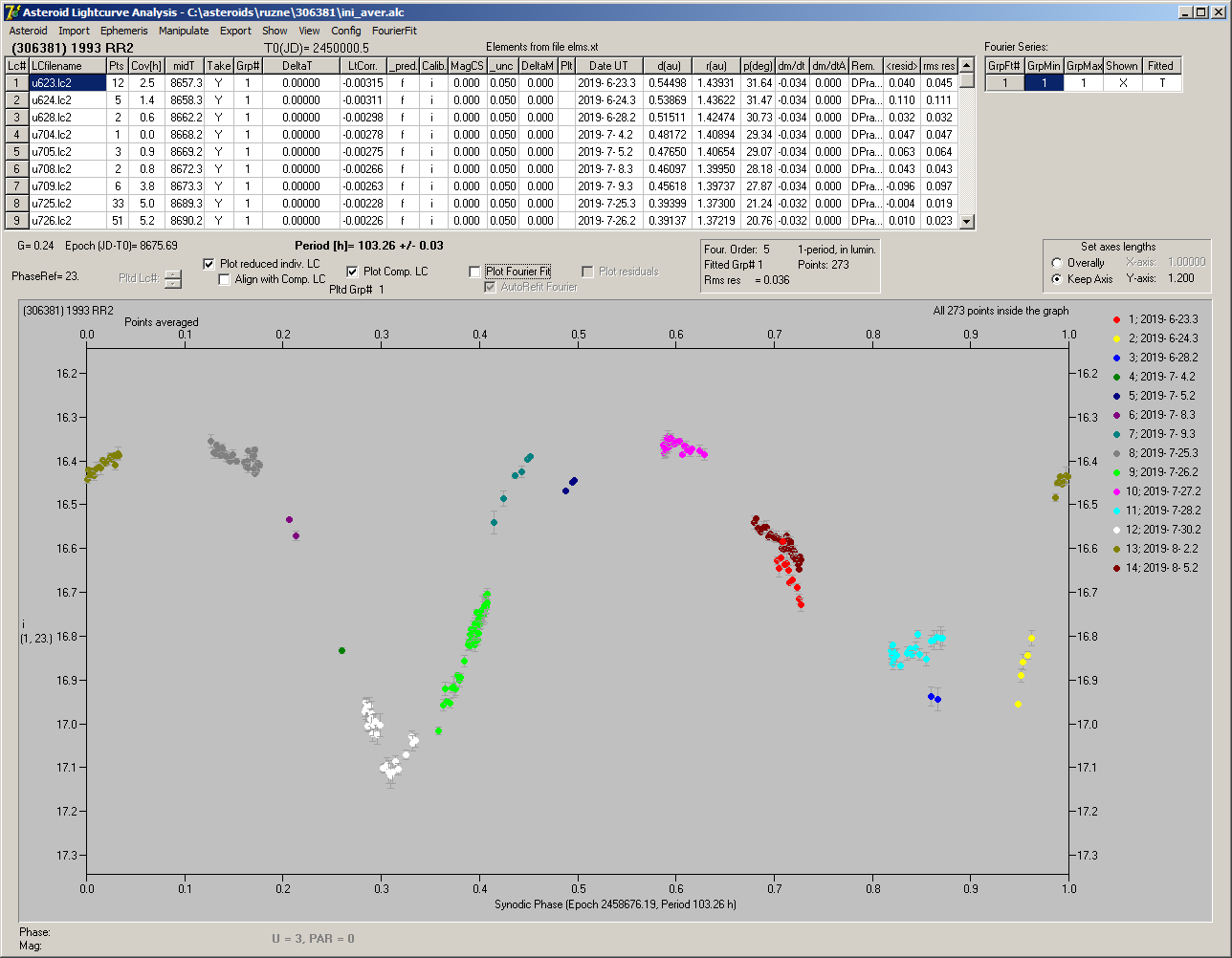Screen dimensions: 1232x958
Task: Click the lone green data point near phase 0.26
Action: (x=341, y=650)
